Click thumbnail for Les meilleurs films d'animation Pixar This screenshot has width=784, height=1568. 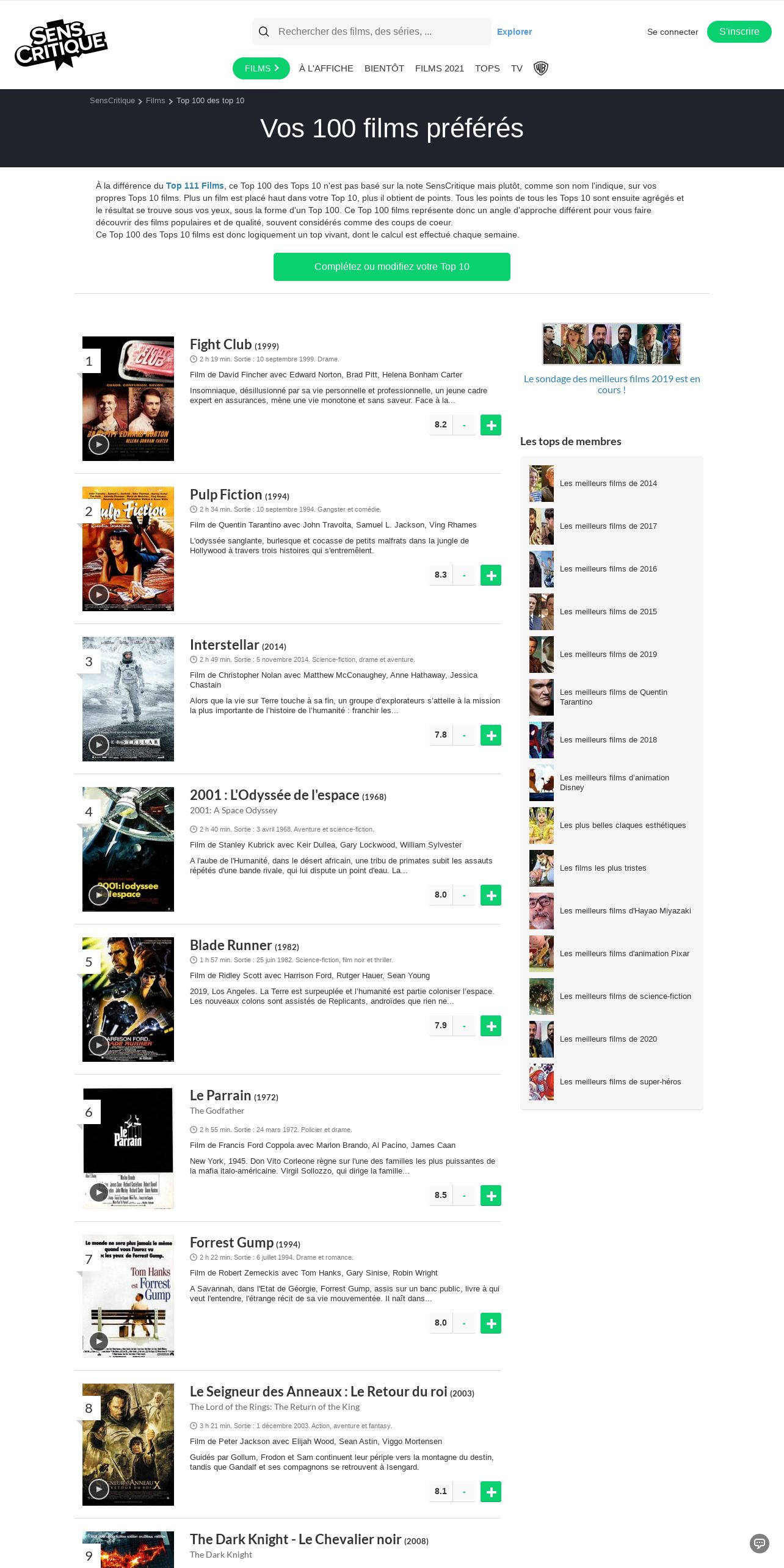542,954
